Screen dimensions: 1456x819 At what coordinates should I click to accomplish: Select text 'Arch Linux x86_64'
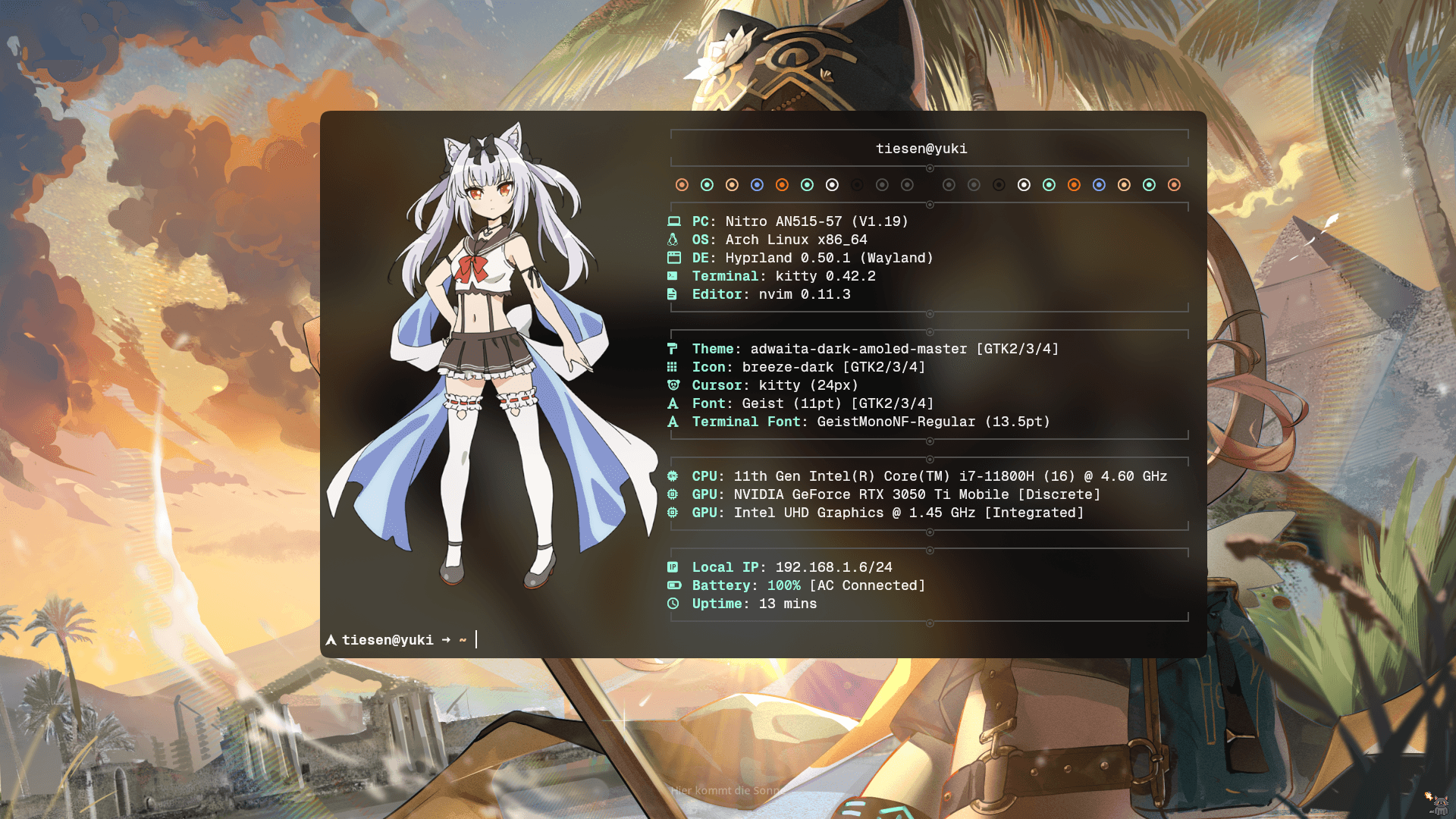pos(796,240)
